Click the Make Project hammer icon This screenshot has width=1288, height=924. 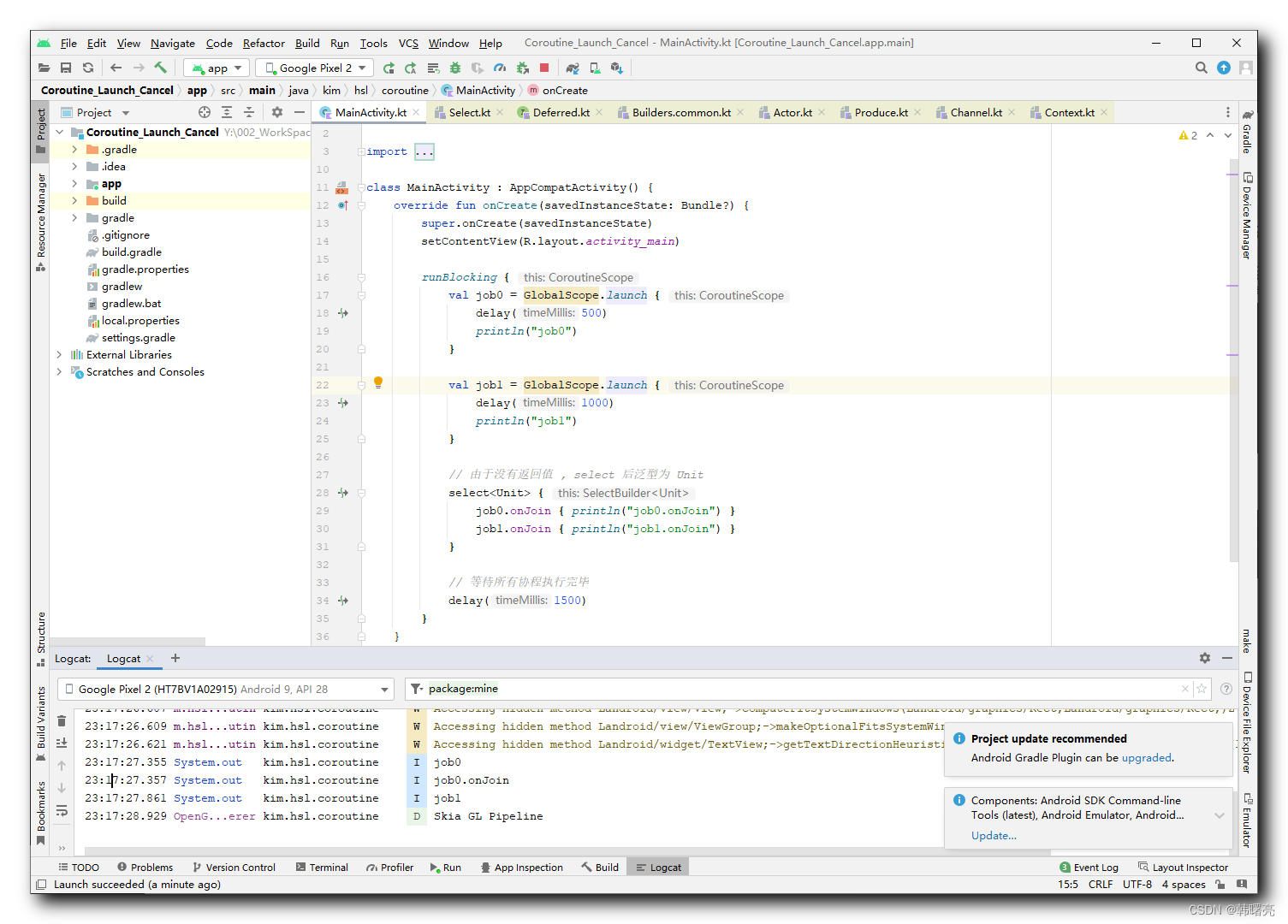click(x=161, y=68)
